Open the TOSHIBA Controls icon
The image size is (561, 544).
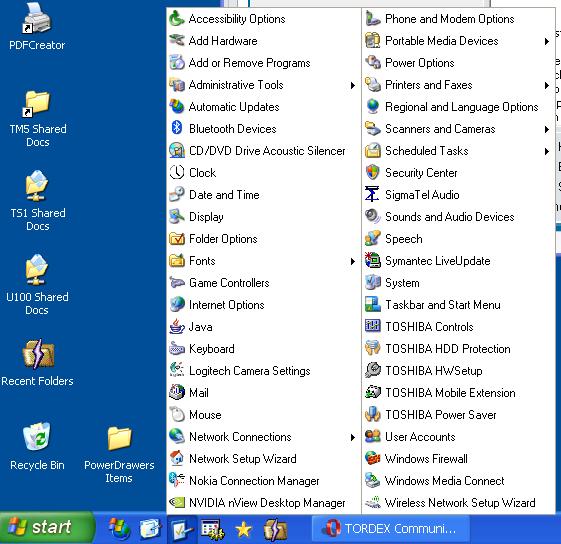[372, 326]
